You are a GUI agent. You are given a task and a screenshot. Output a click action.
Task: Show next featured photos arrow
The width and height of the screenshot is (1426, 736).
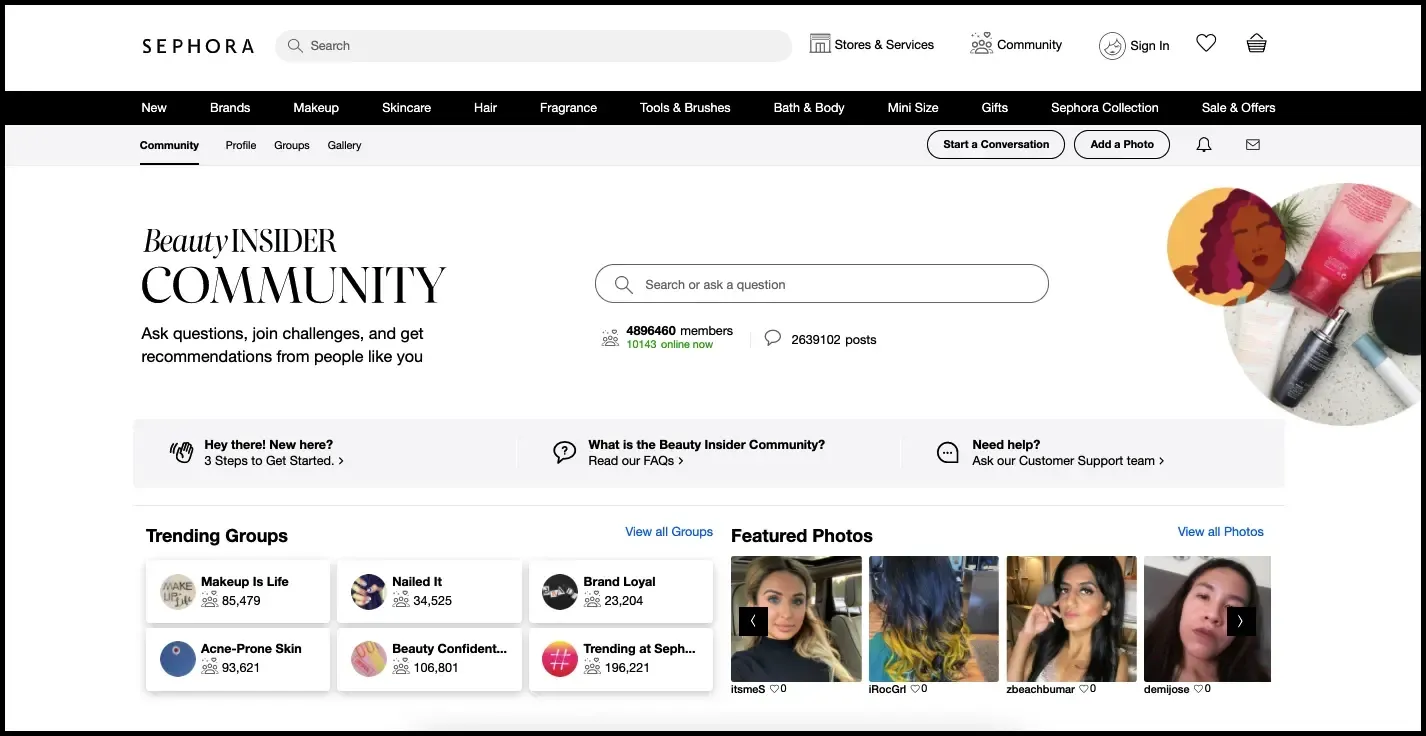coord(1241,621)
